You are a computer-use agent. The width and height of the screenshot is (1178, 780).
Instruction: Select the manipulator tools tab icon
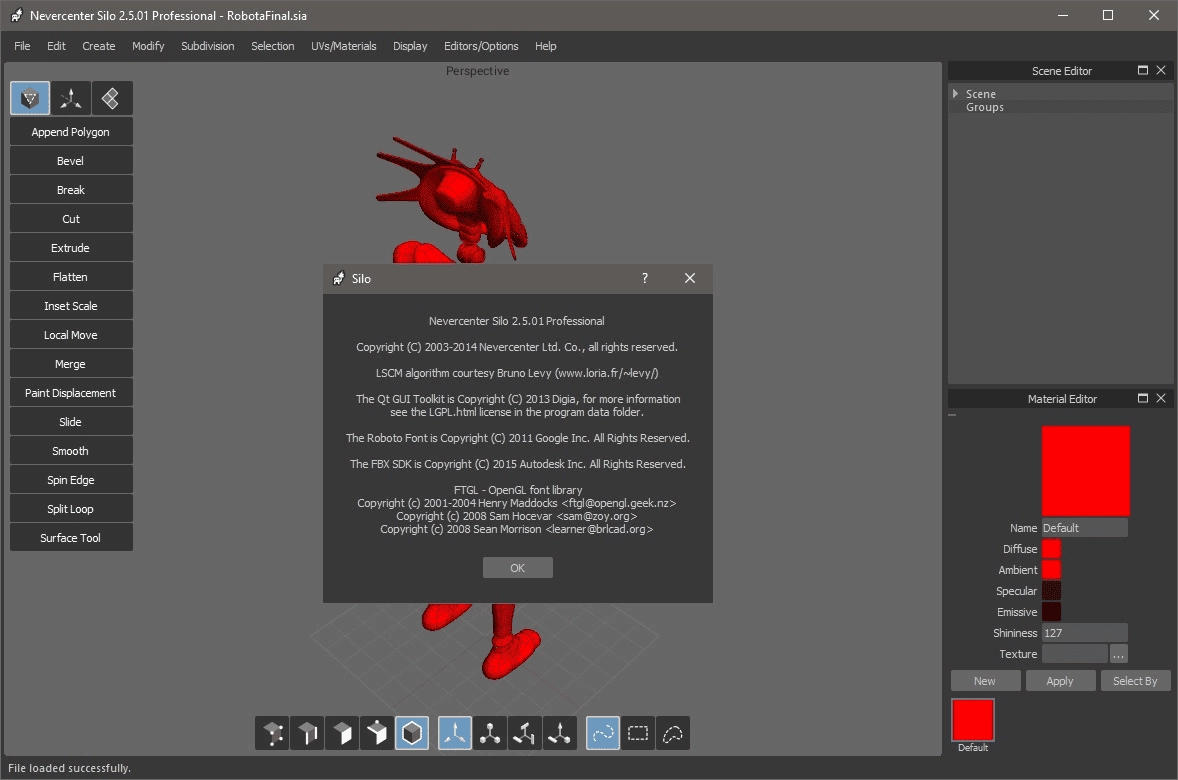tap(71, 98)
